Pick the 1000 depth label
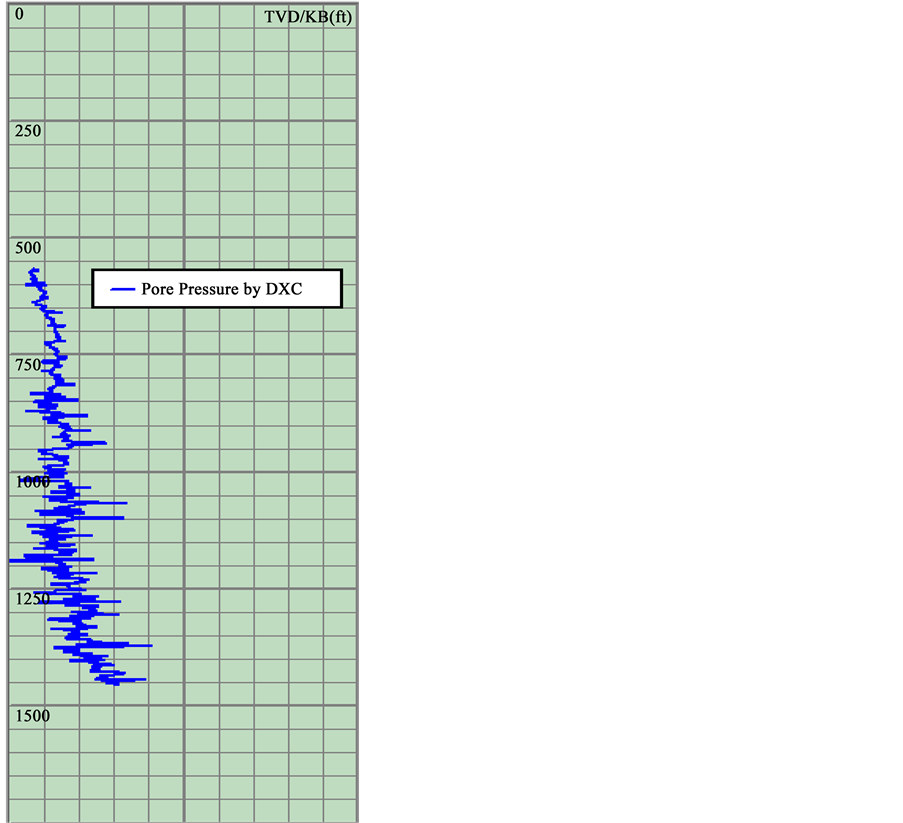 tap(32, 482)
